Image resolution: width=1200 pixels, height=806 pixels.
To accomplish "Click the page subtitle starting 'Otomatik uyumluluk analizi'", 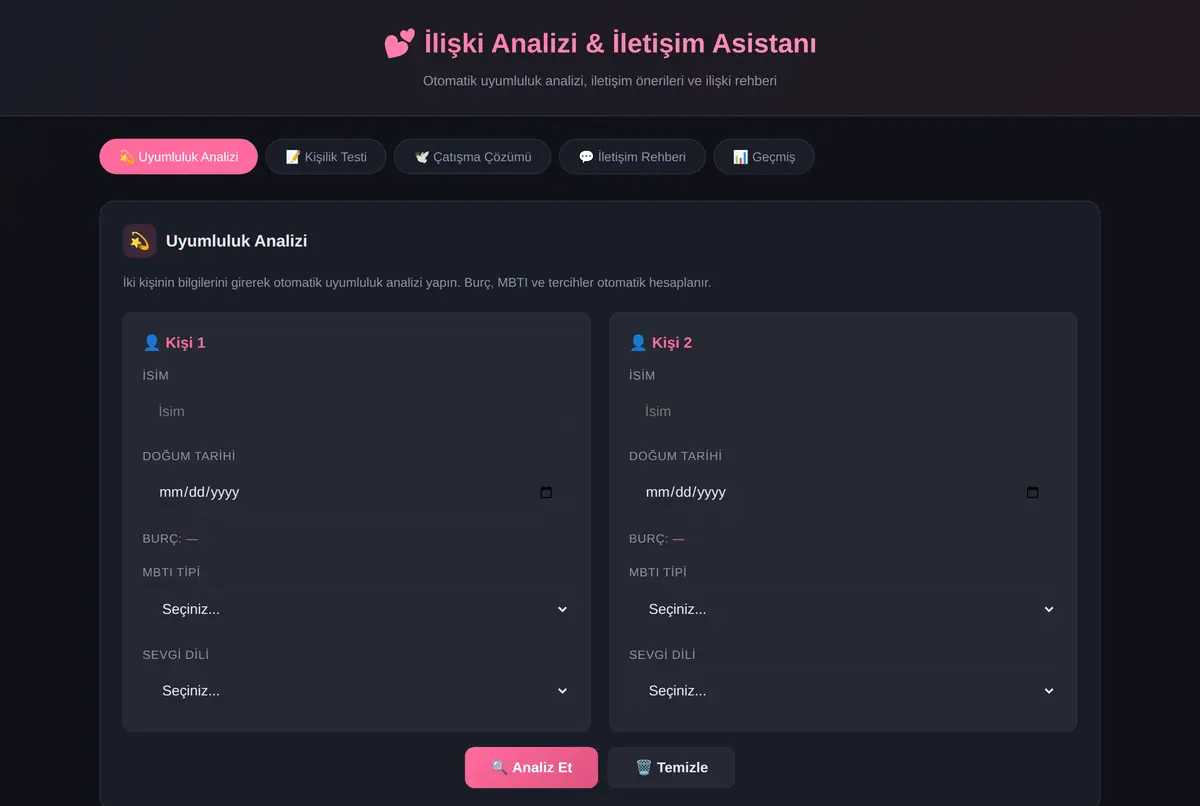I will [x=600, y=80].
